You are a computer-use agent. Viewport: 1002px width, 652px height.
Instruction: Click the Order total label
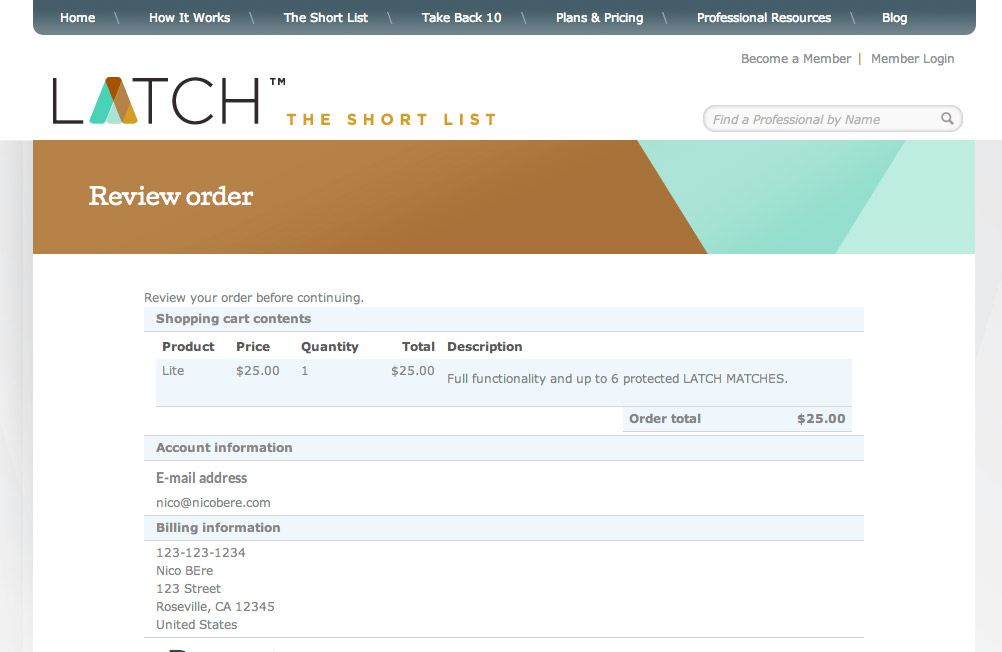665,419
